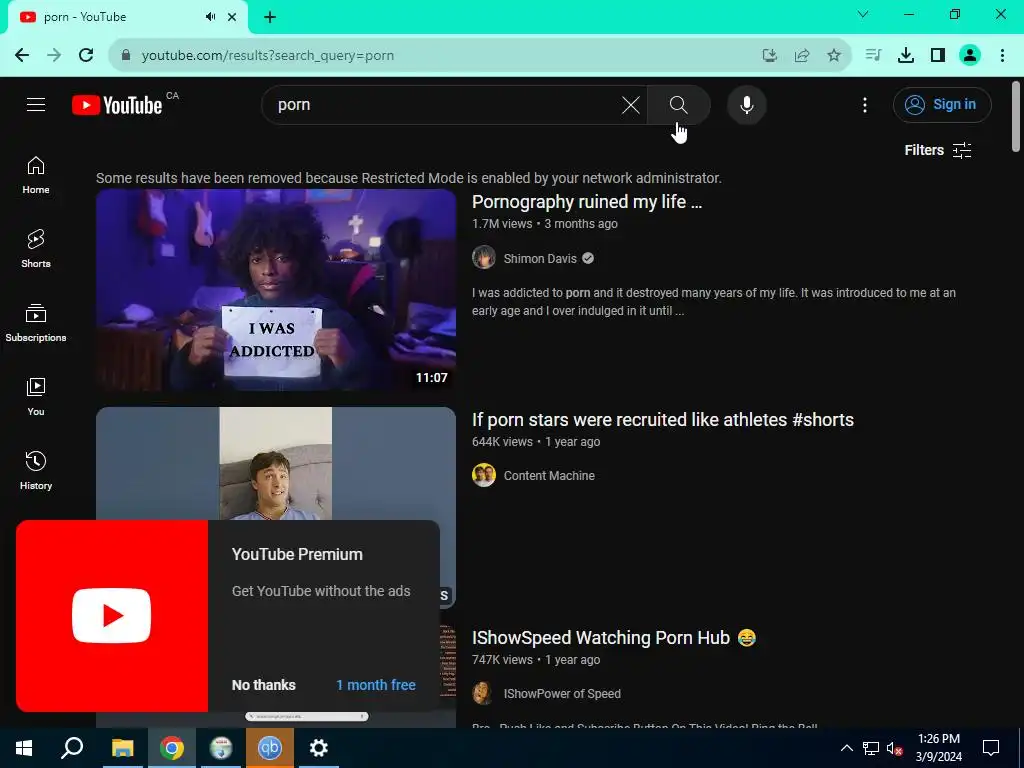Image resolution: width=1024 pixels, height=768 pixels.
Task: Go back with browser back arrow
Action: coord(22,55)
